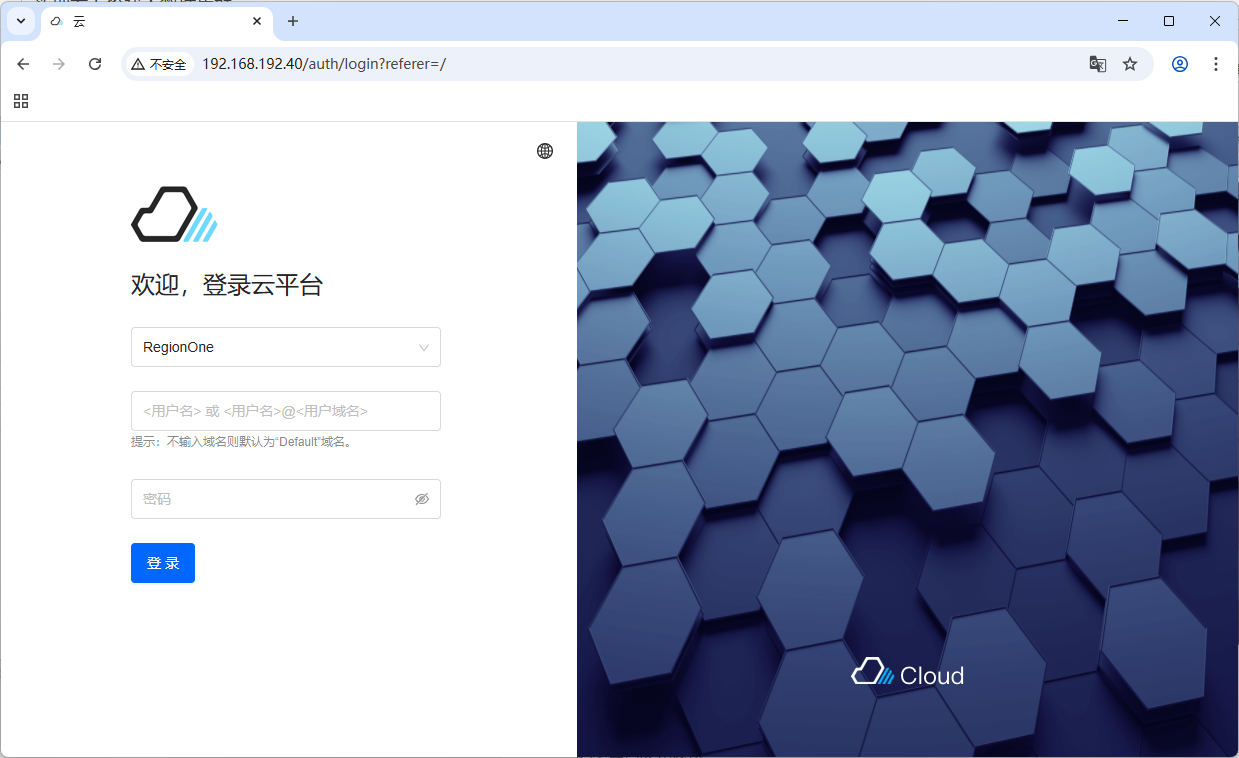Click the cloud platform logo
The image size is (1239, 758).
tap(174, 214)
